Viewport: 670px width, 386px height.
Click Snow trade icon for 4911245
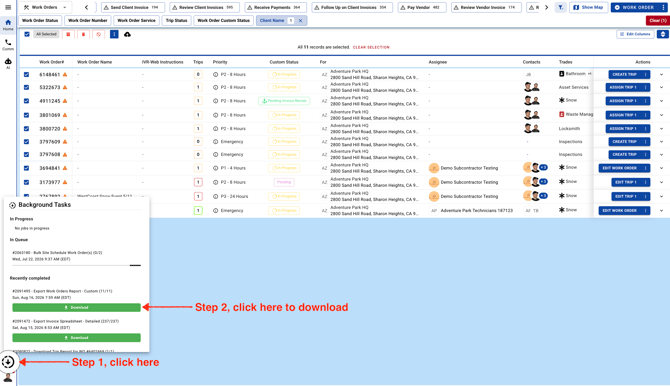(x=561, y=100)
